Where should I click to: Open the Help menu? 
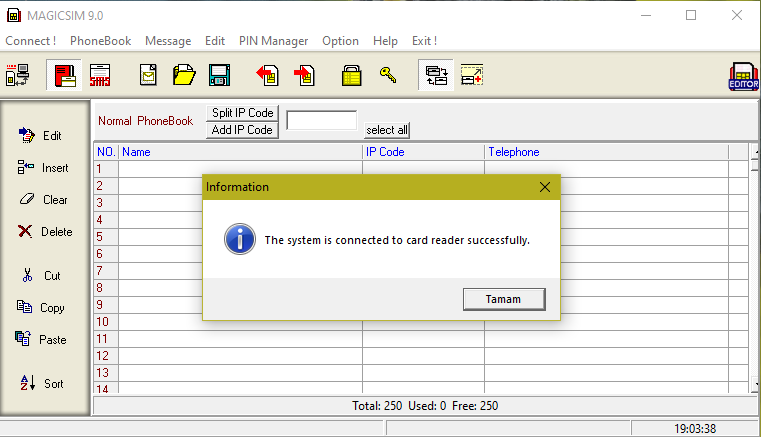pyautogui.click(x=385, y=41)
